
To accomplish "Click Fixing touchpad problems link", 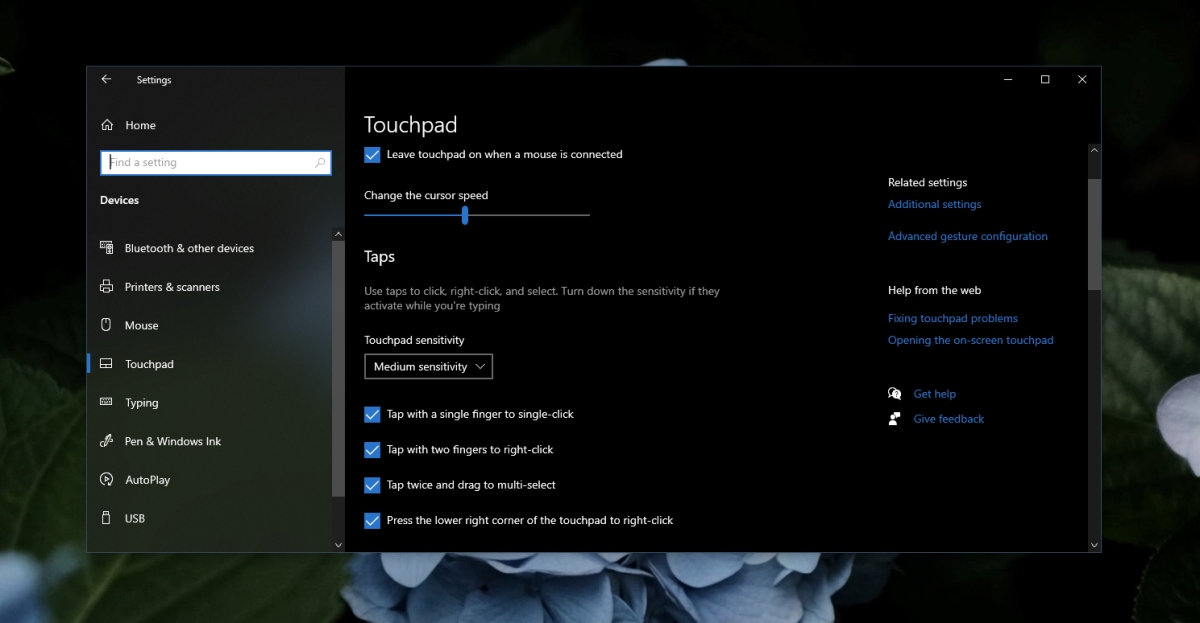I will [952, 318].
